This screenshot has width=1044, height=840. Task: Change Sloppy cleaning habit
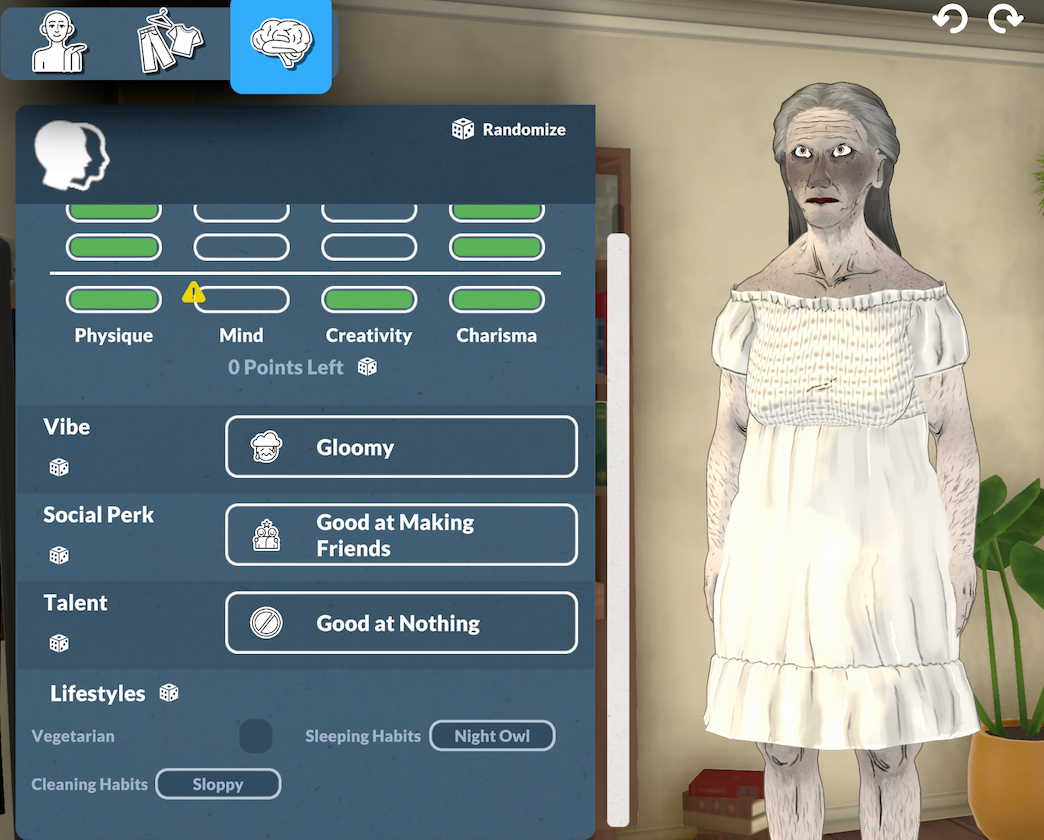click(x=218, y=784)
